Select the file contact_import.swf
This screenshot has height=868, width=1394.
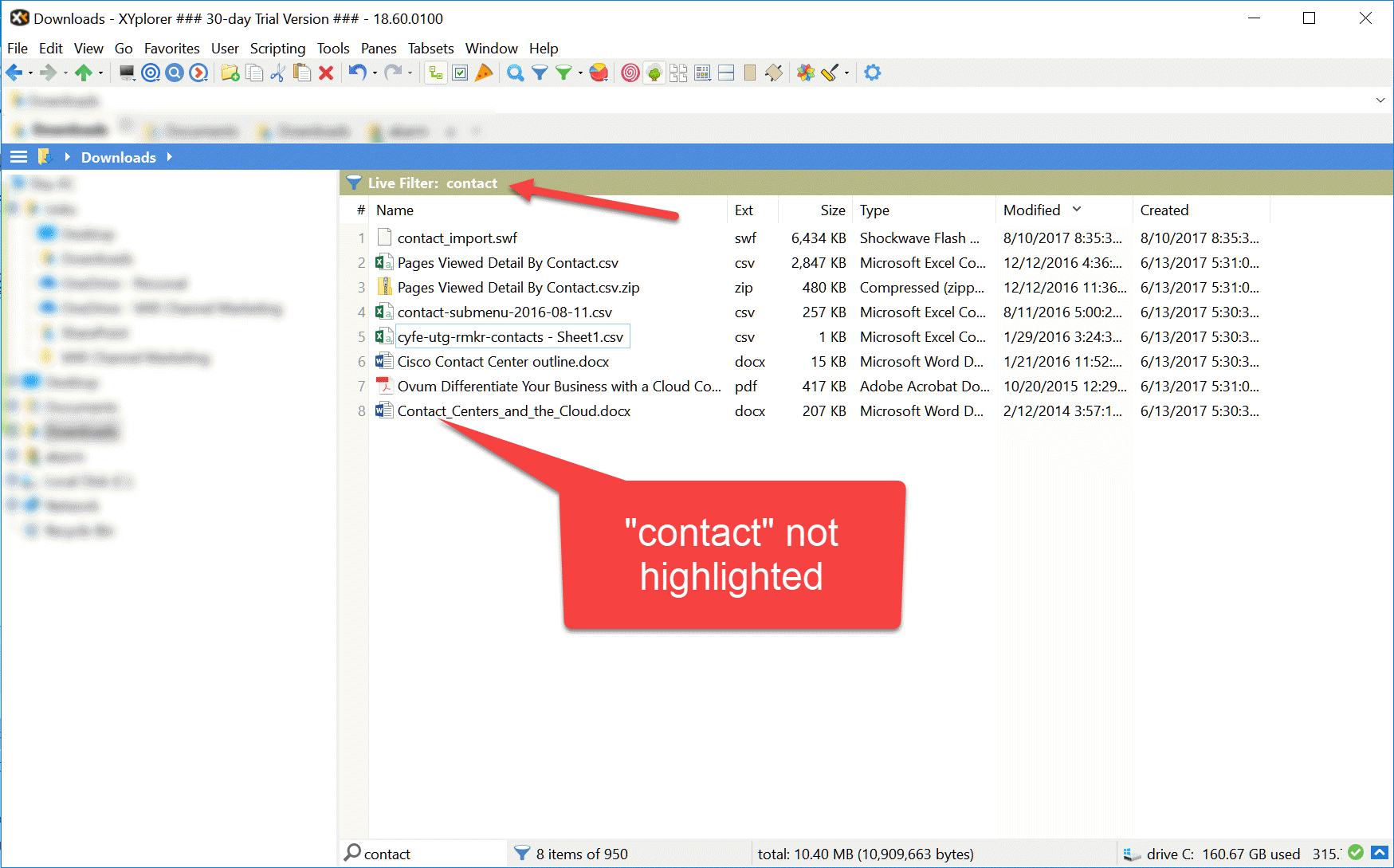click(x=457, y=238)
